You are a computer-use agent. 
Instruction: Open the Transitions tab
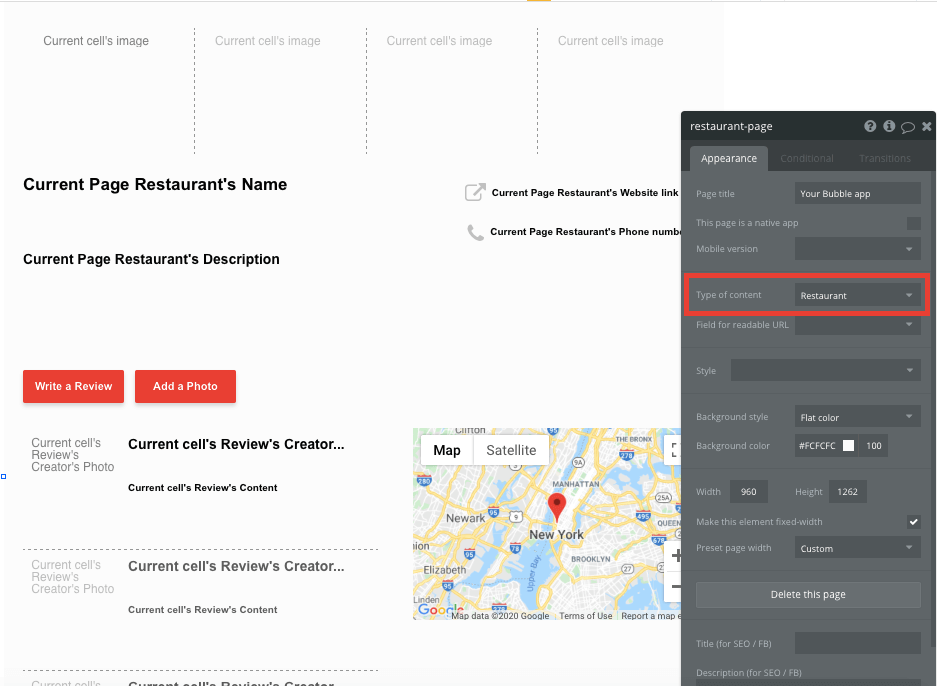[x=885, y=157]
